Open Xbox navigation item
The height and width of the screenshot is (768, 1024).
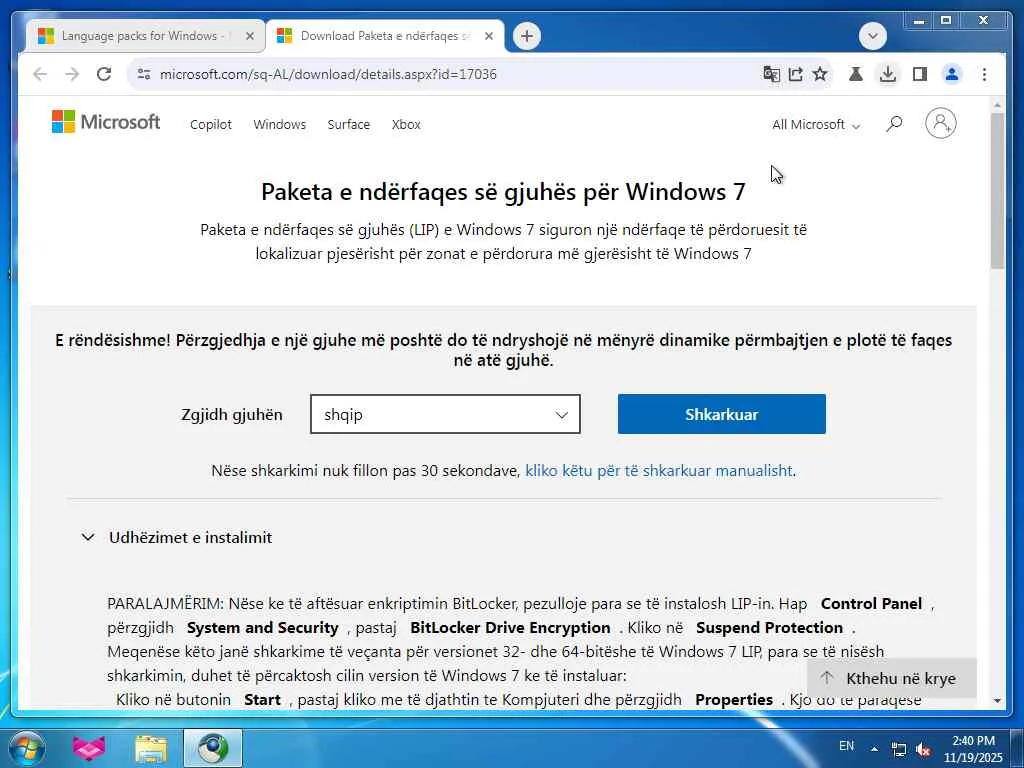pyautogui.click(x=406, y=124)
